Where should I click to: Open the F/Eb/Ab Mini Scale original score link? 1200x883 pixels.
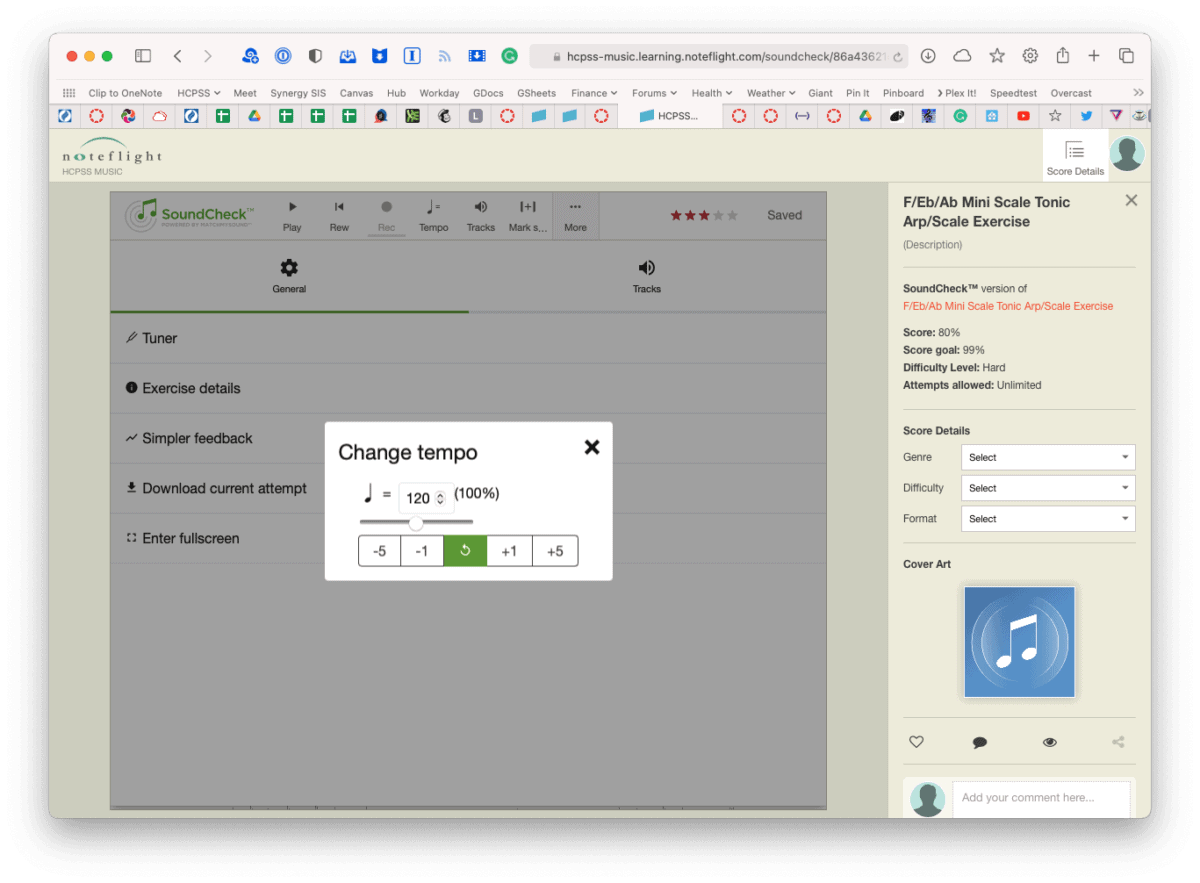click(x=1008, y=306)
